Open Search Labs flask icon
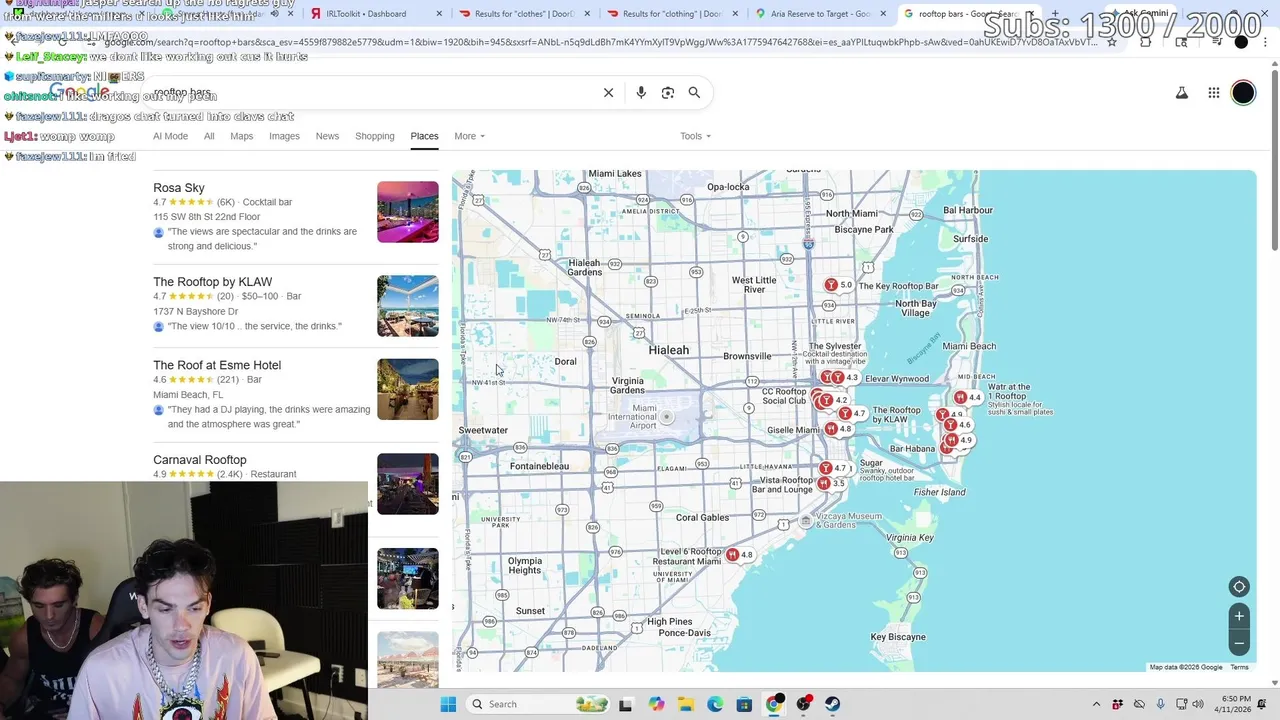This screenshot has height=720, width=1280. tap(1181, 93)
